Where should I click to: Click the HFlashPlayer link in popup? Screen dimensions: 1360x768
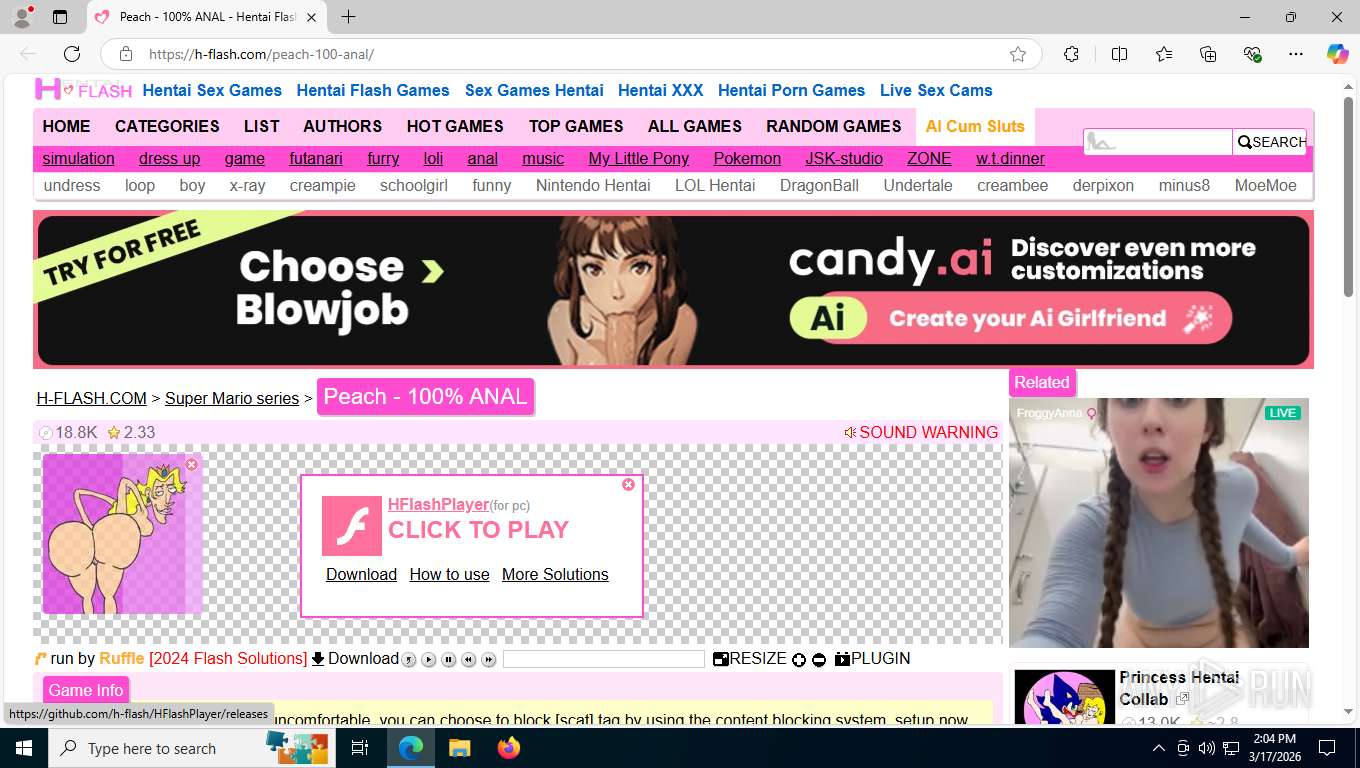point(438,504)
